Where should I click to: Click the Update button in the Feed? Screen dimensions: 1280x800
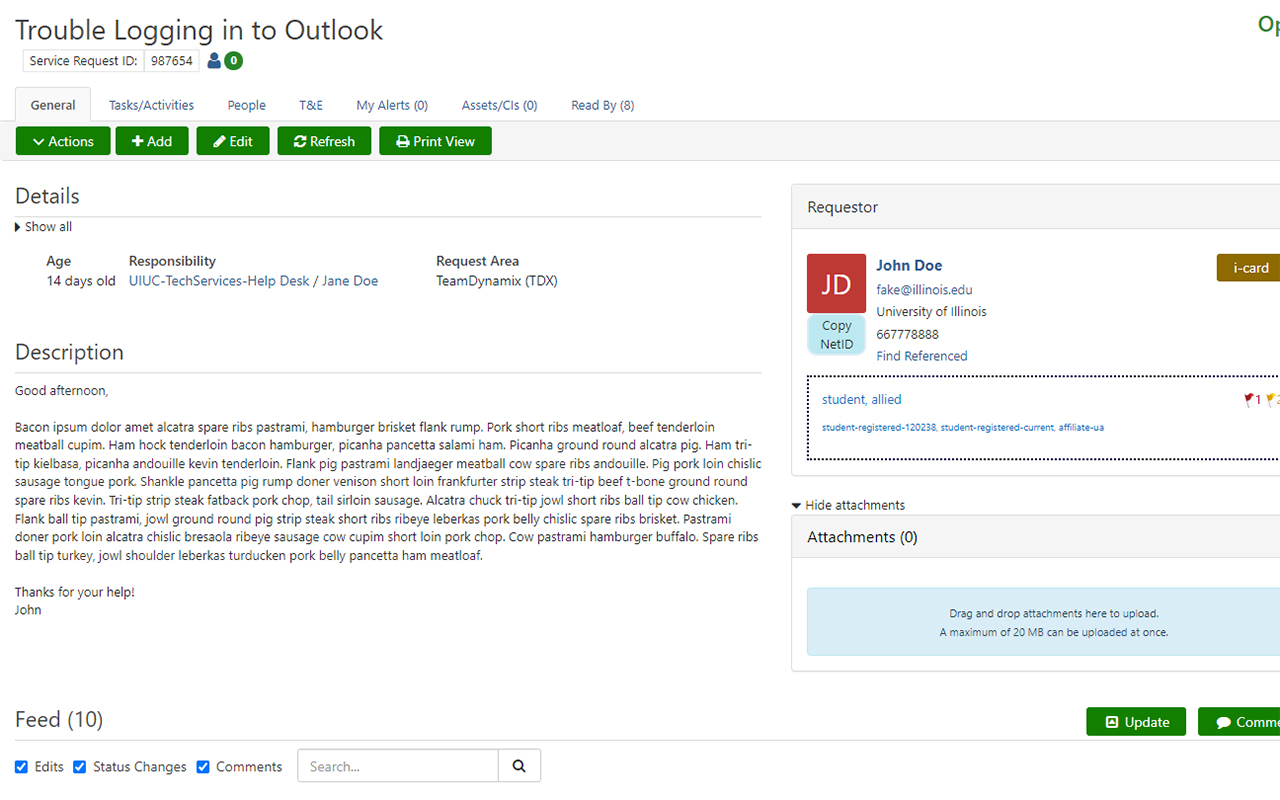(x=1136, y=722)
